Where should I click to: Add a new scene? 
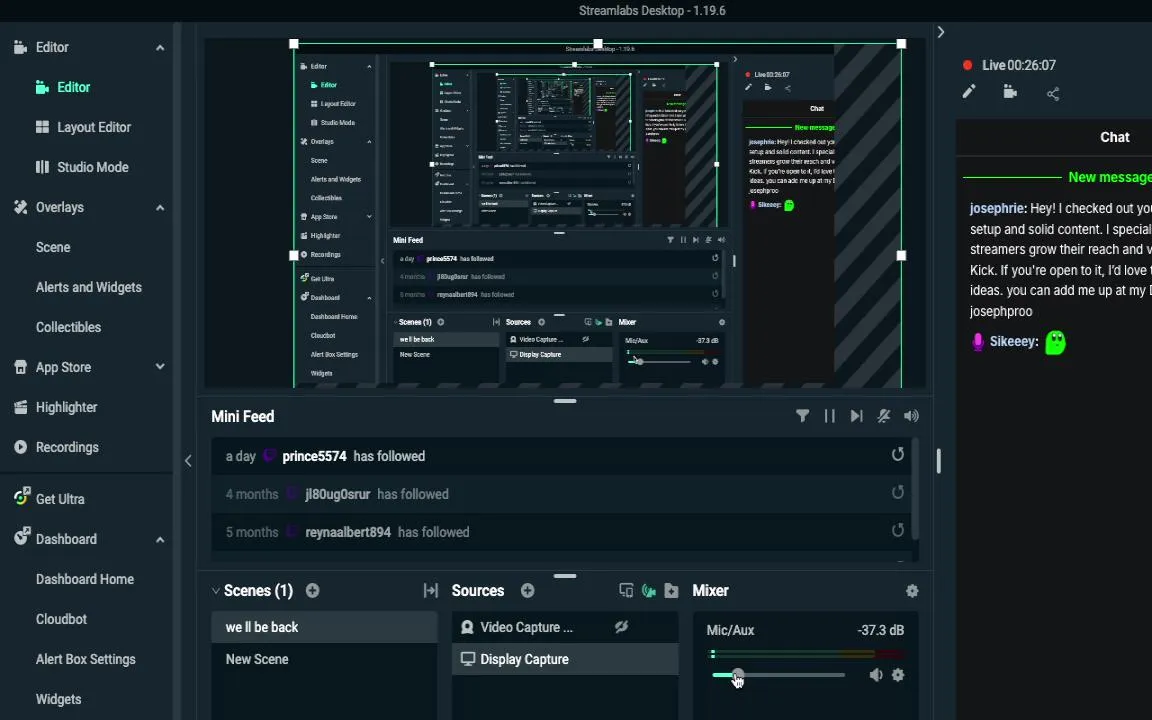312,591
